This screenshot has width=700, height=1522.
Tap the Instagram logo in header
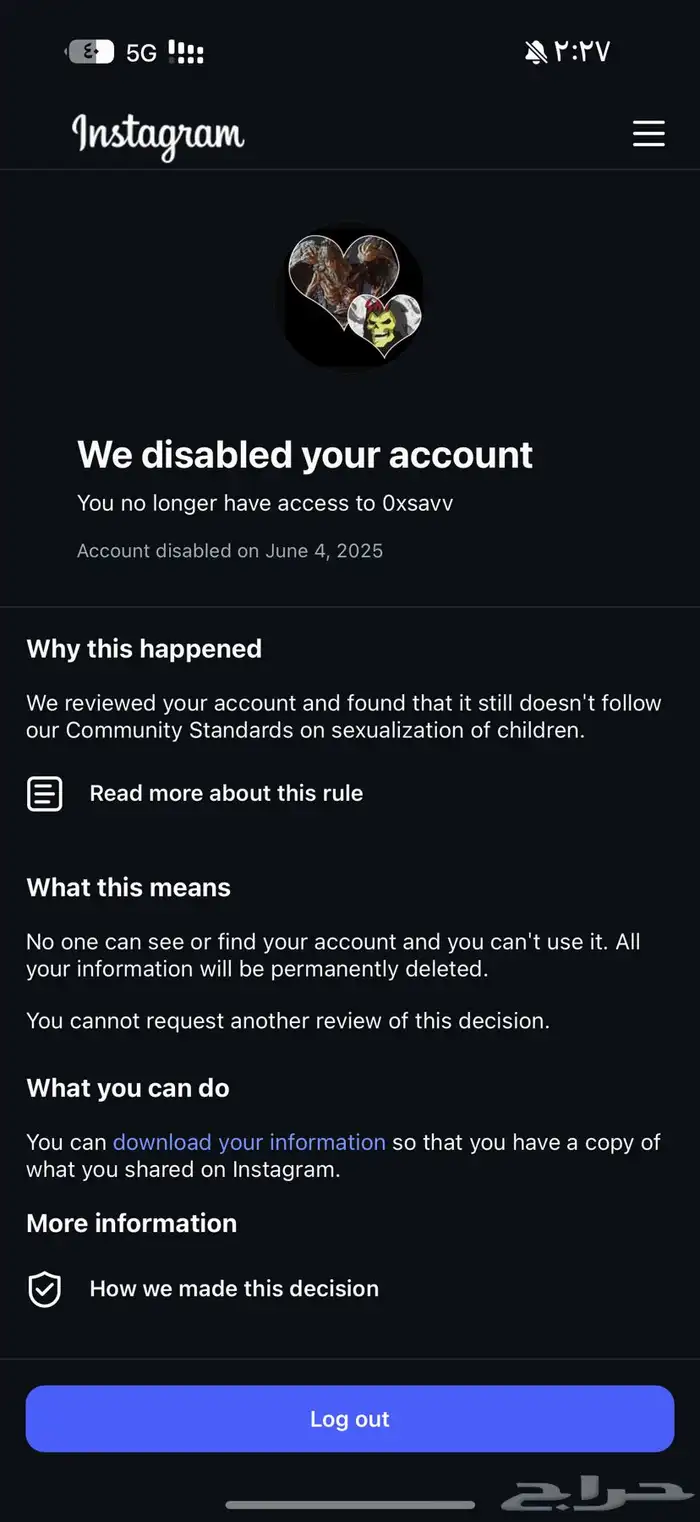pos(158,135)
